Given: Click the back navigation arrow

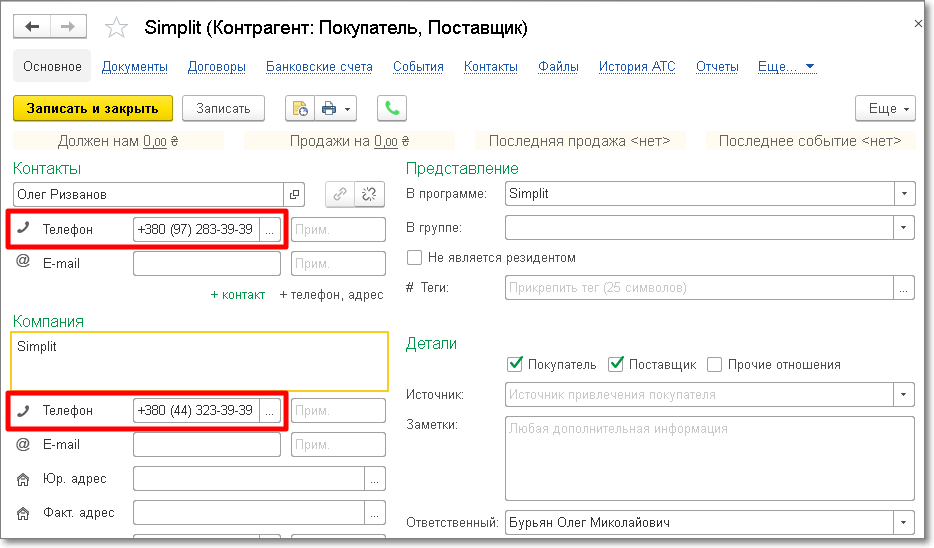Looking at the screenshot, I should (32, 27).
